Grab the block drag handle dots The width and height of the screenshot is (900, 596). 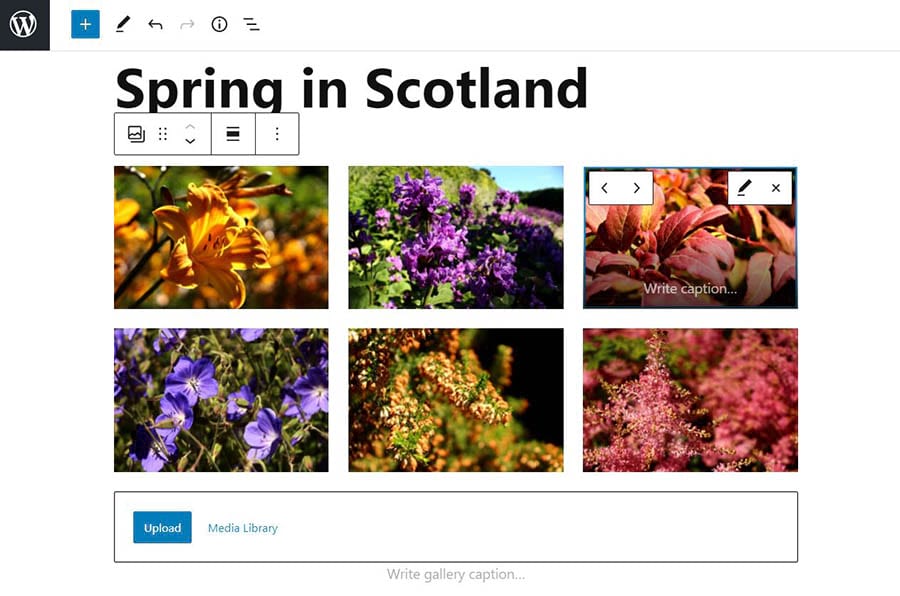[x=163, y=134]
